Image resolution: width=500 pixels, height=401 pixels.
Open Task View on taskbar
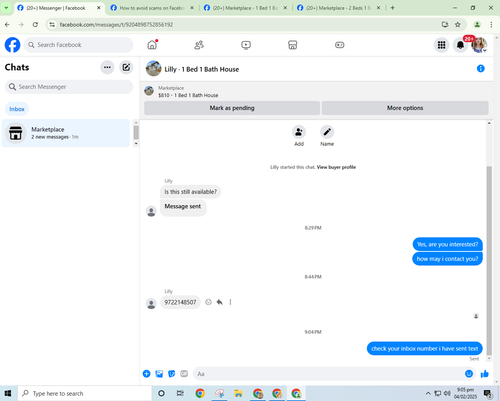[180, 393]
